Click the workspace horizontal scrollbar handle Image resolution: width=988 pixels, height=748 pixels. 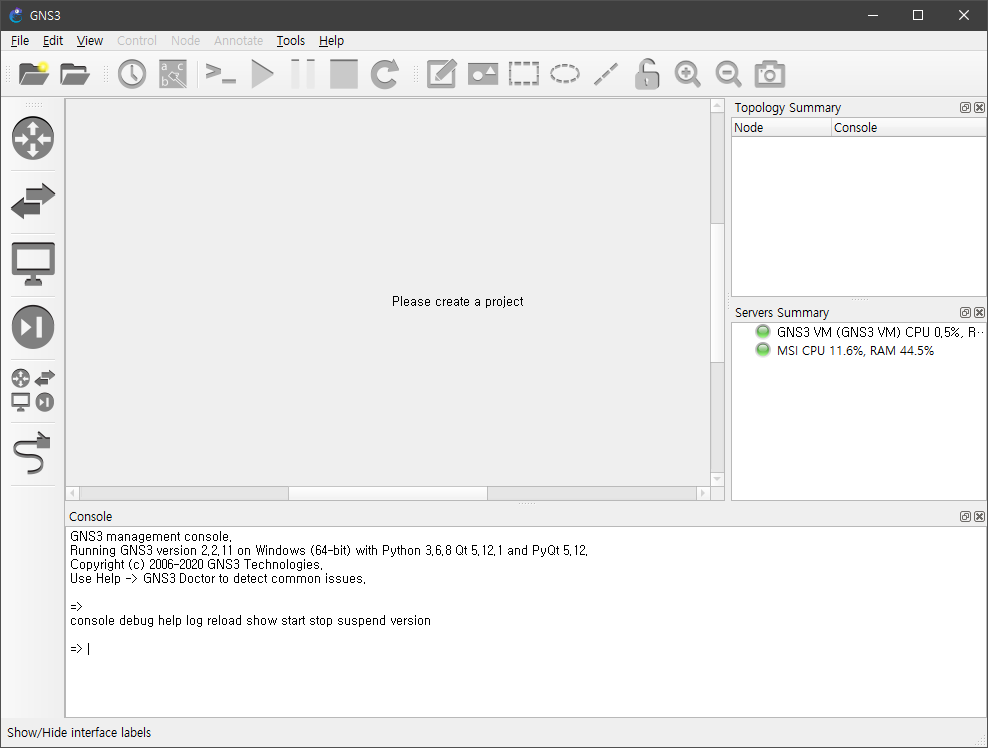point(388,493)
